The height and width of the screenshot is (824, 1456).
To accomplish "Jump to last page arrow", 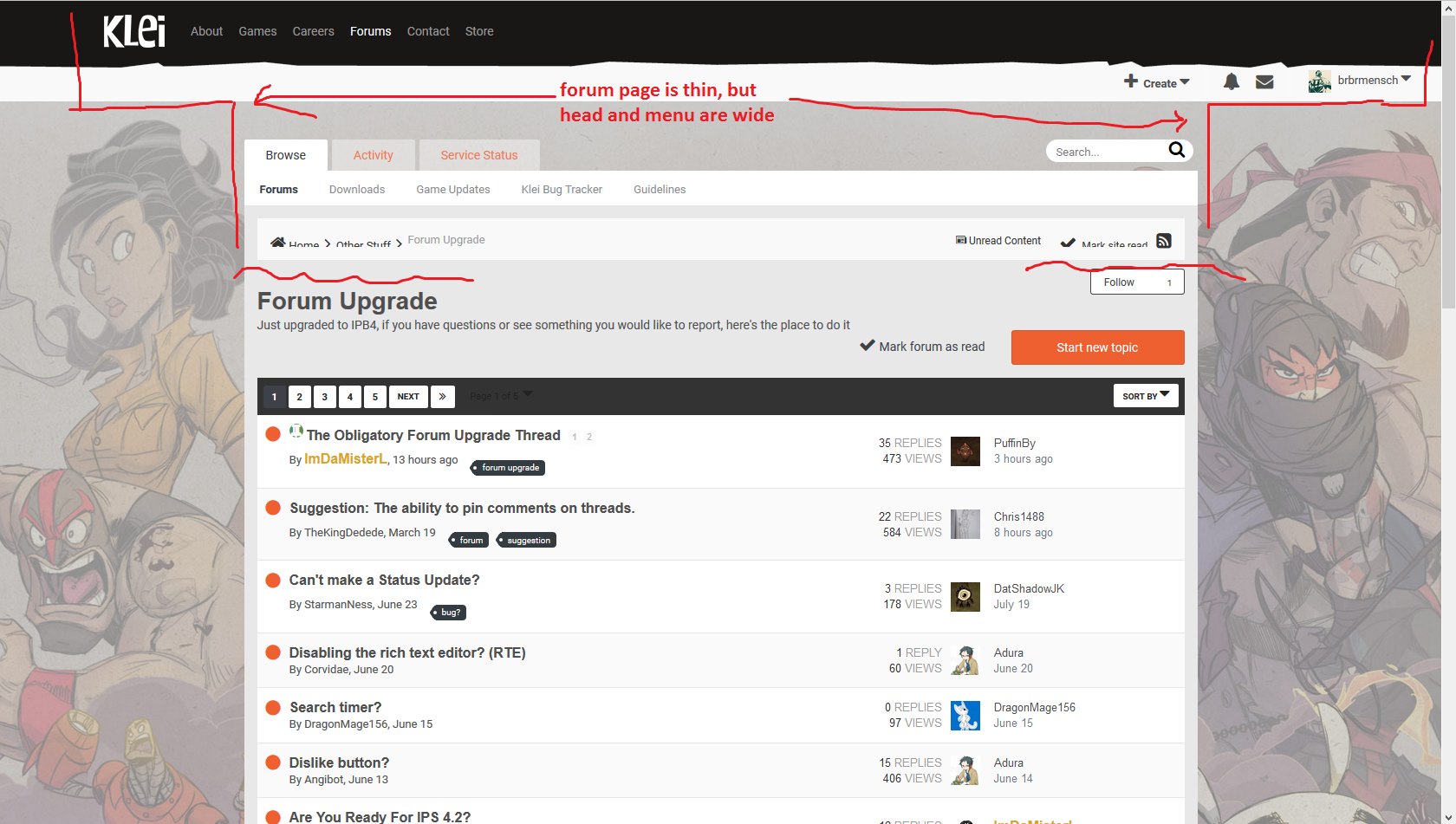I will pyautogui.click(x=442, y=396).
